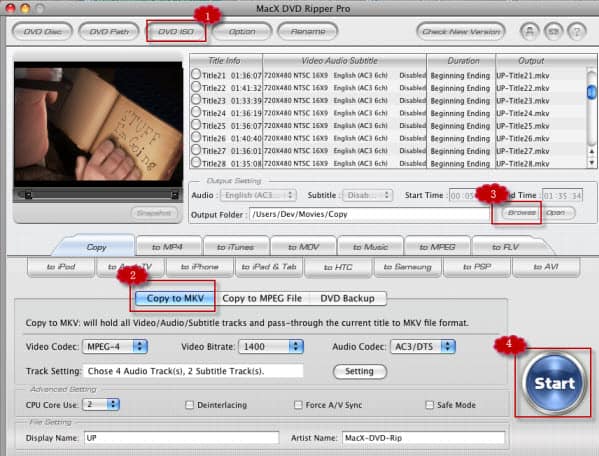
Task: Choose Copy to MKV mode
Action: coord(175,298)
